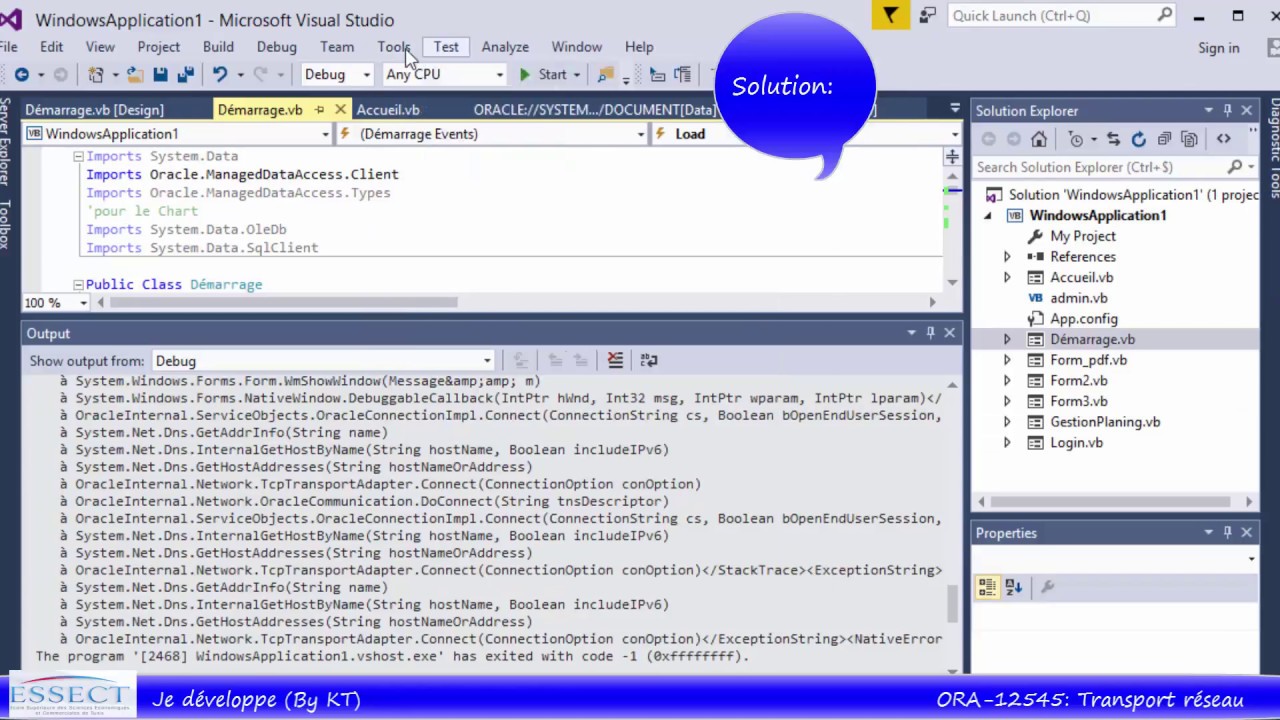
Task: Switch to Démarrage.vb [Design] tab
Action: [x=94, y=110]
